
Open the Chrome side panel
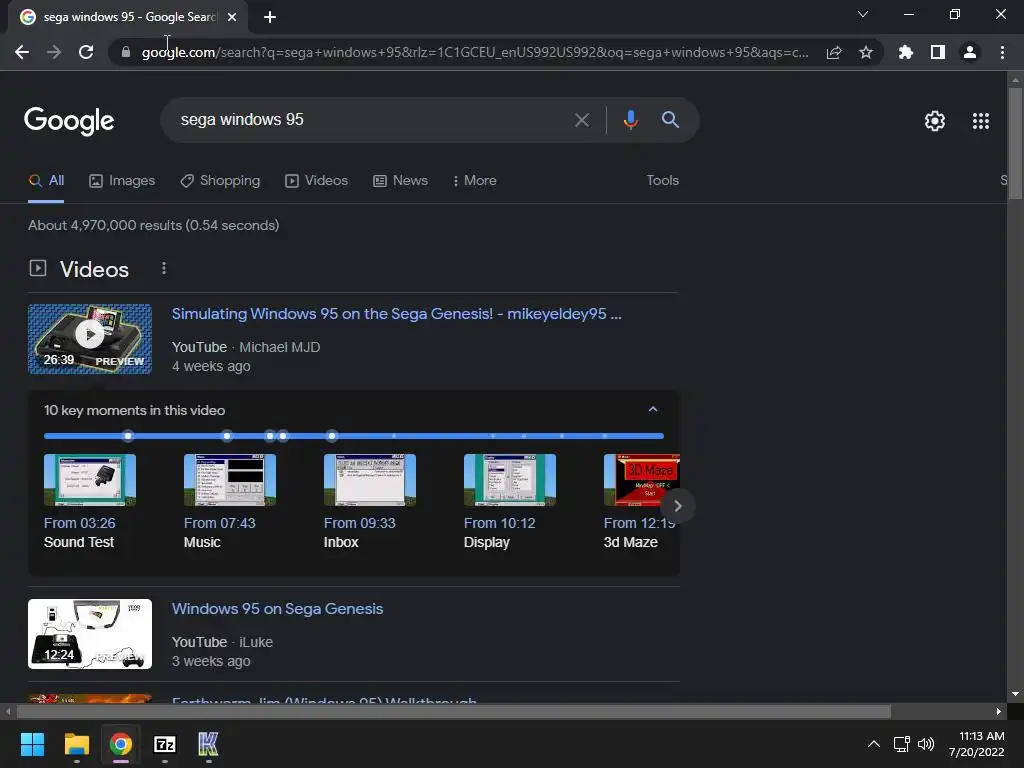pyautogui.click(x=938, y=52)
